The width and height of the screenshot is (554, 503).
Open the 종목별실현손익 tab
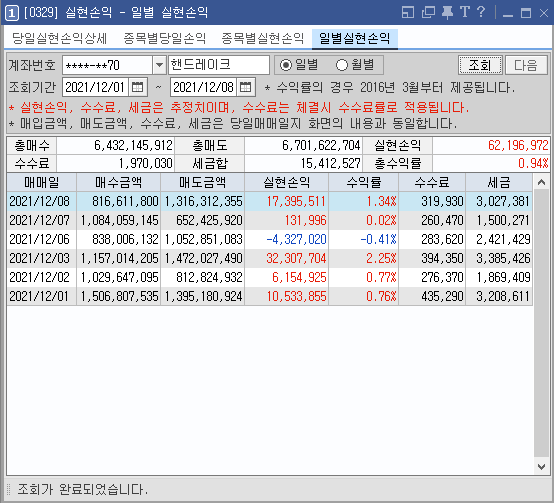click(263, 38)
